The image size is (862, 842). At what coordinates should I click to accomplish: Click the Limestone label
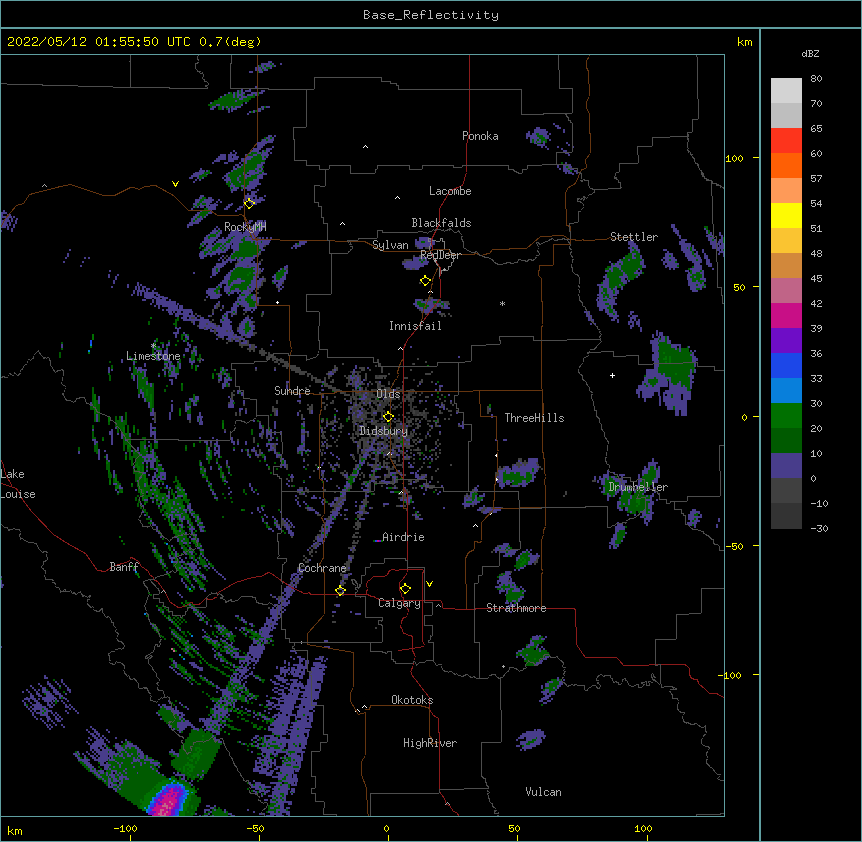point(153,356)
